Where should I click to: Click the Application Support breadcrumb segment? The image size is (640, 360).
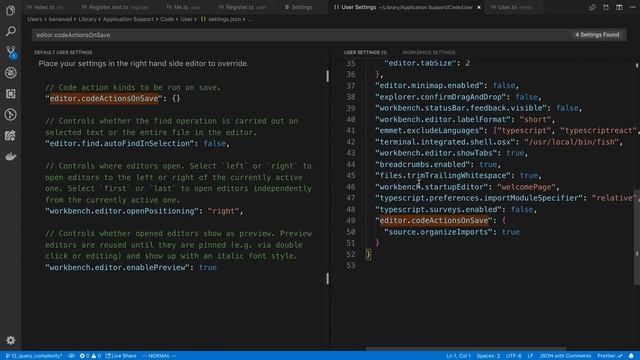pos(128,19)
